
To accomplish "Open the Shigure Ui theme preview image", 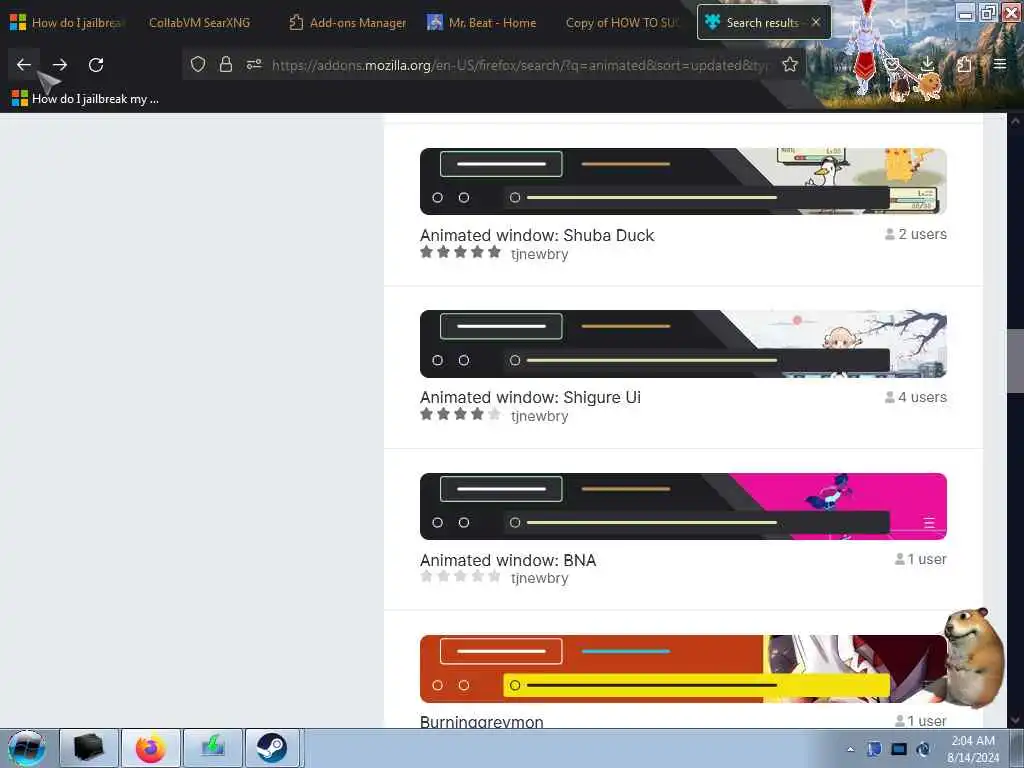I will pos(683,344).
